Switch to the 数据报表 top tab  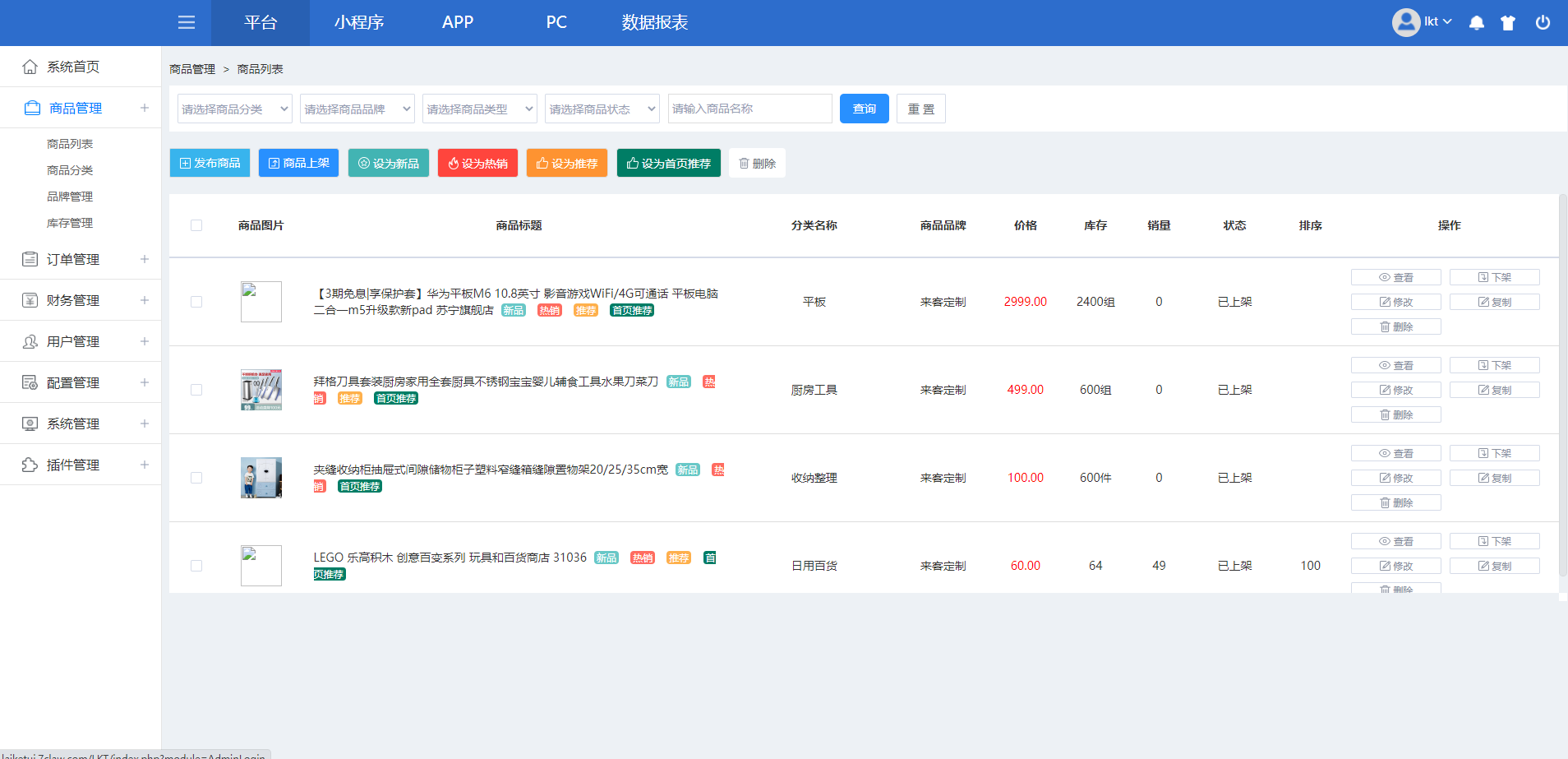pyautogui.click(x=654, y=22)
